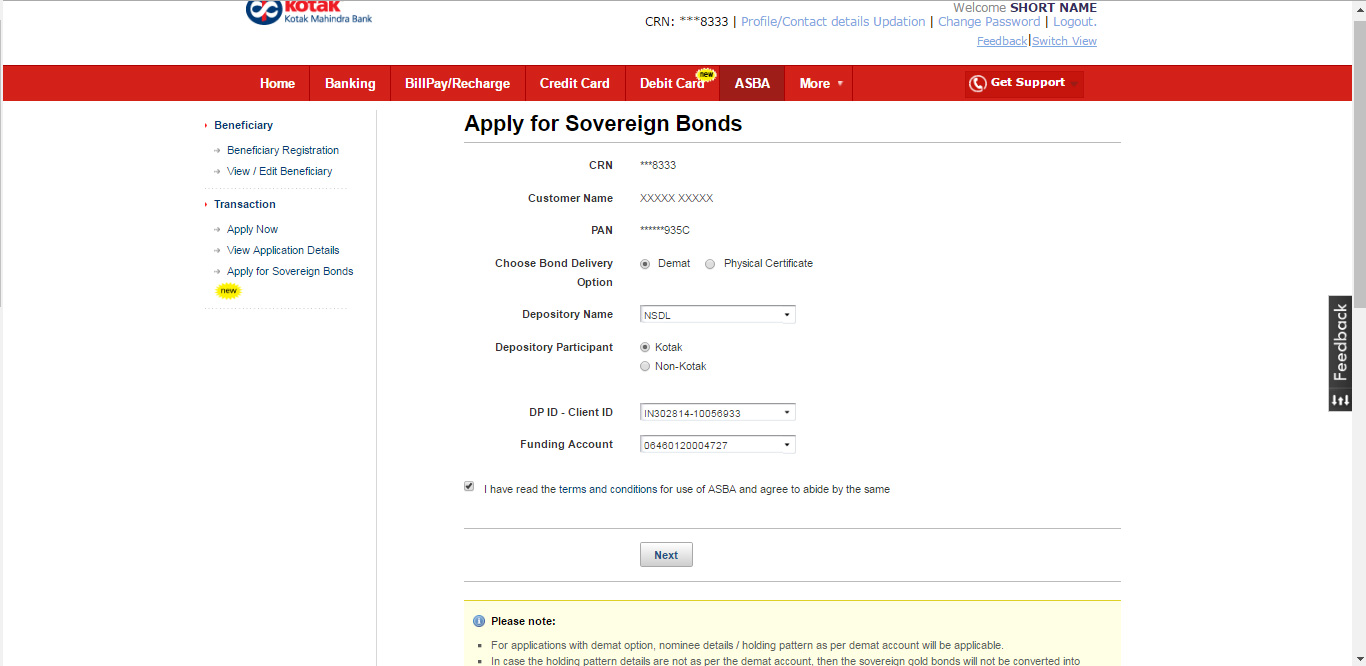
Task: Open the DP ID - Client ID dropdown
Action: point(718,413)
